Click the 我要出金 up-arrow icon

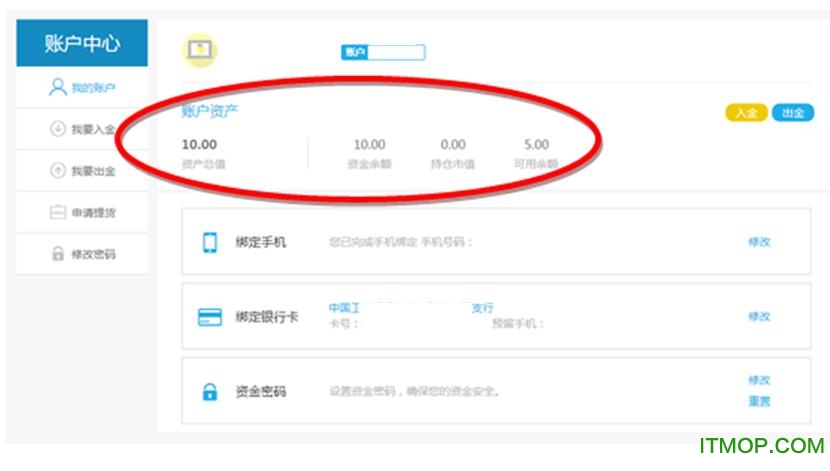click(x=58, y=170)
